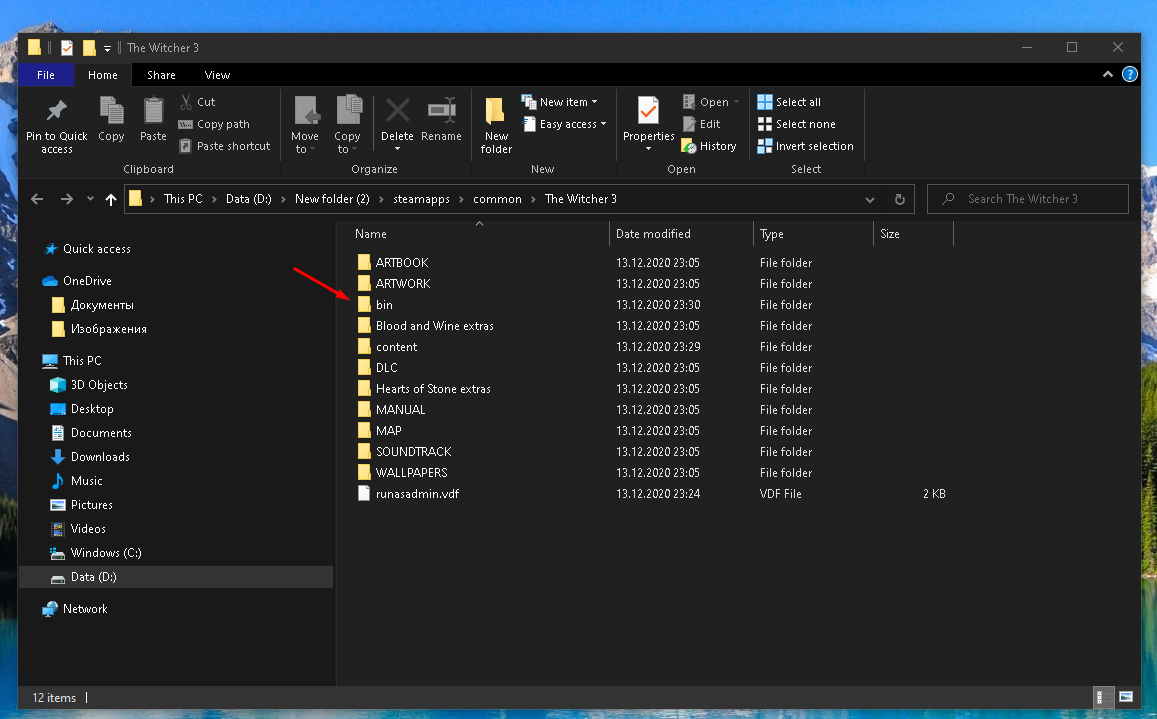
Task: Open the New item dropdown
Action: click(x=559, y=102)
